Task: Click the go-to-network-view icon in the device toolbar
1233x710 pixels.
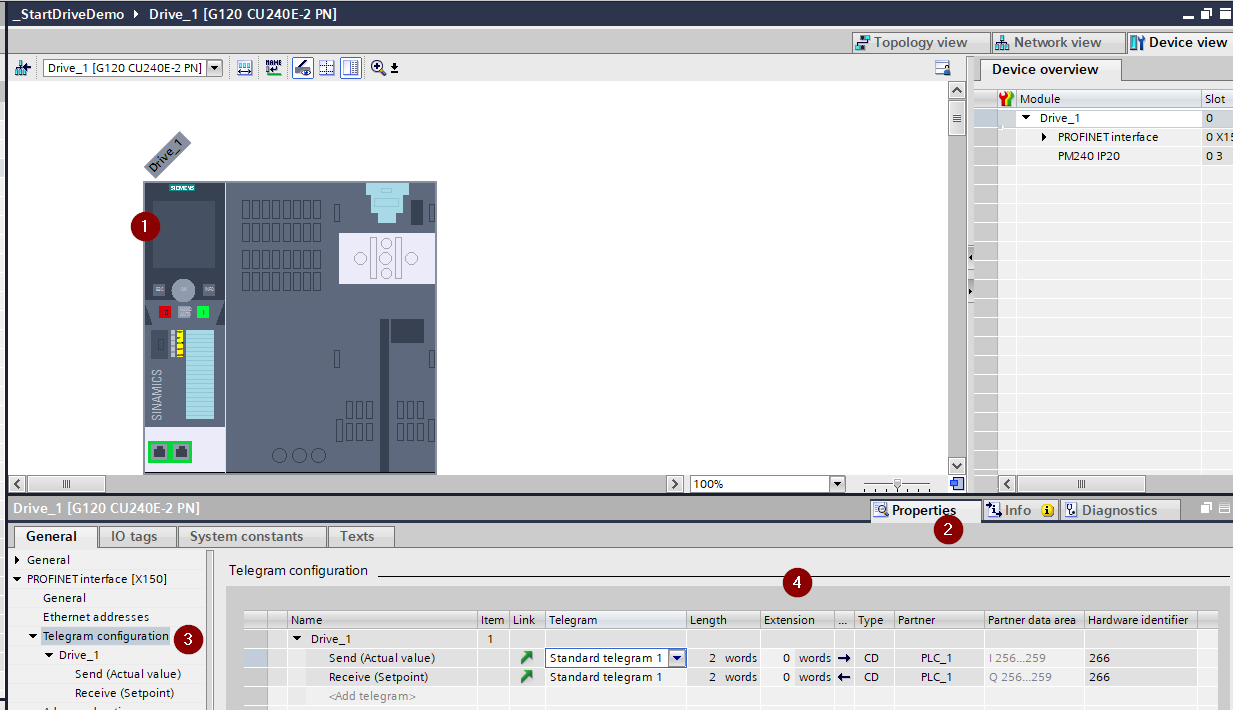Action: click(x=23, y=68)
